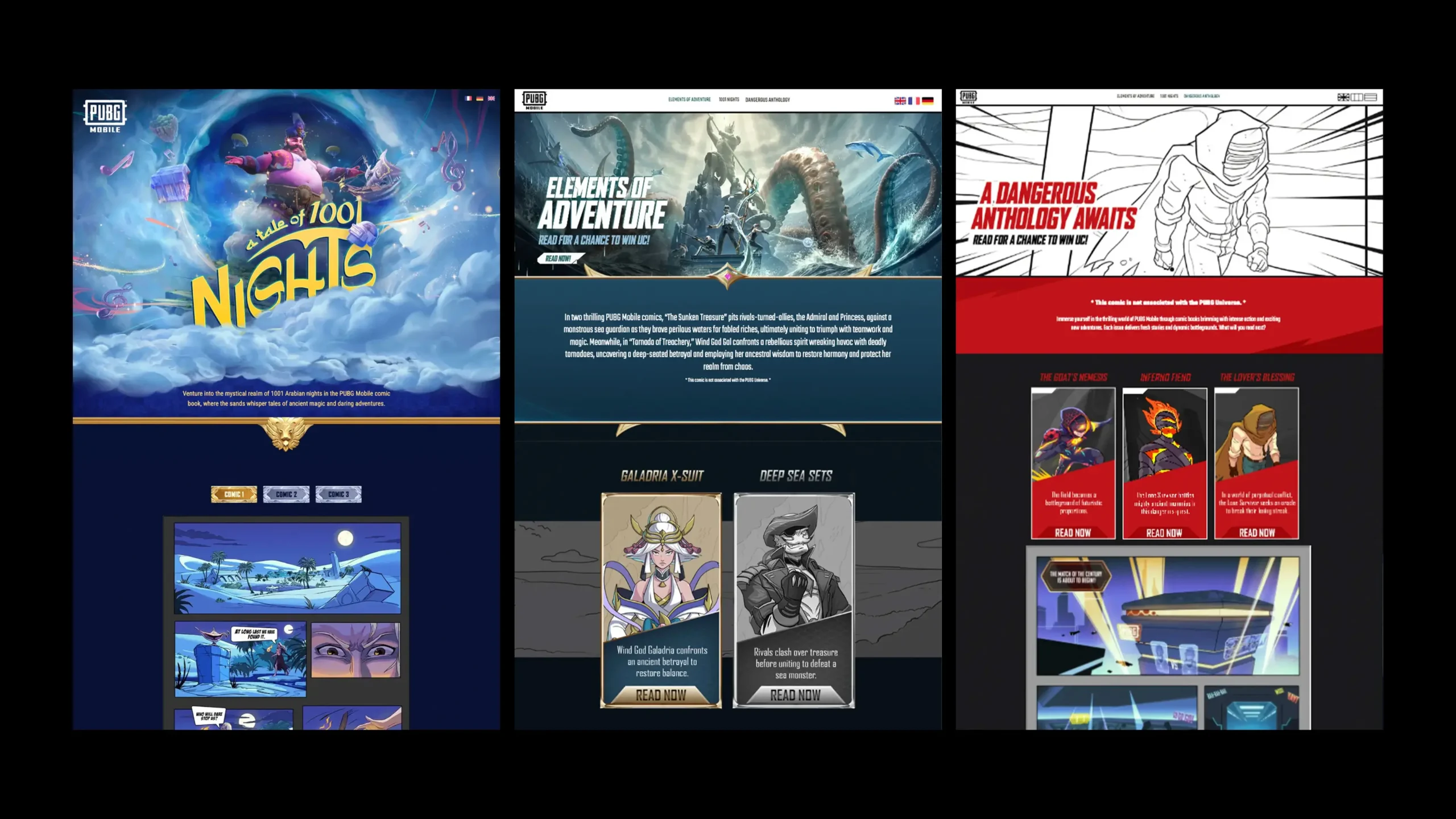Select outlined French flag on Dangerous Anthology page

(1357, 97)
